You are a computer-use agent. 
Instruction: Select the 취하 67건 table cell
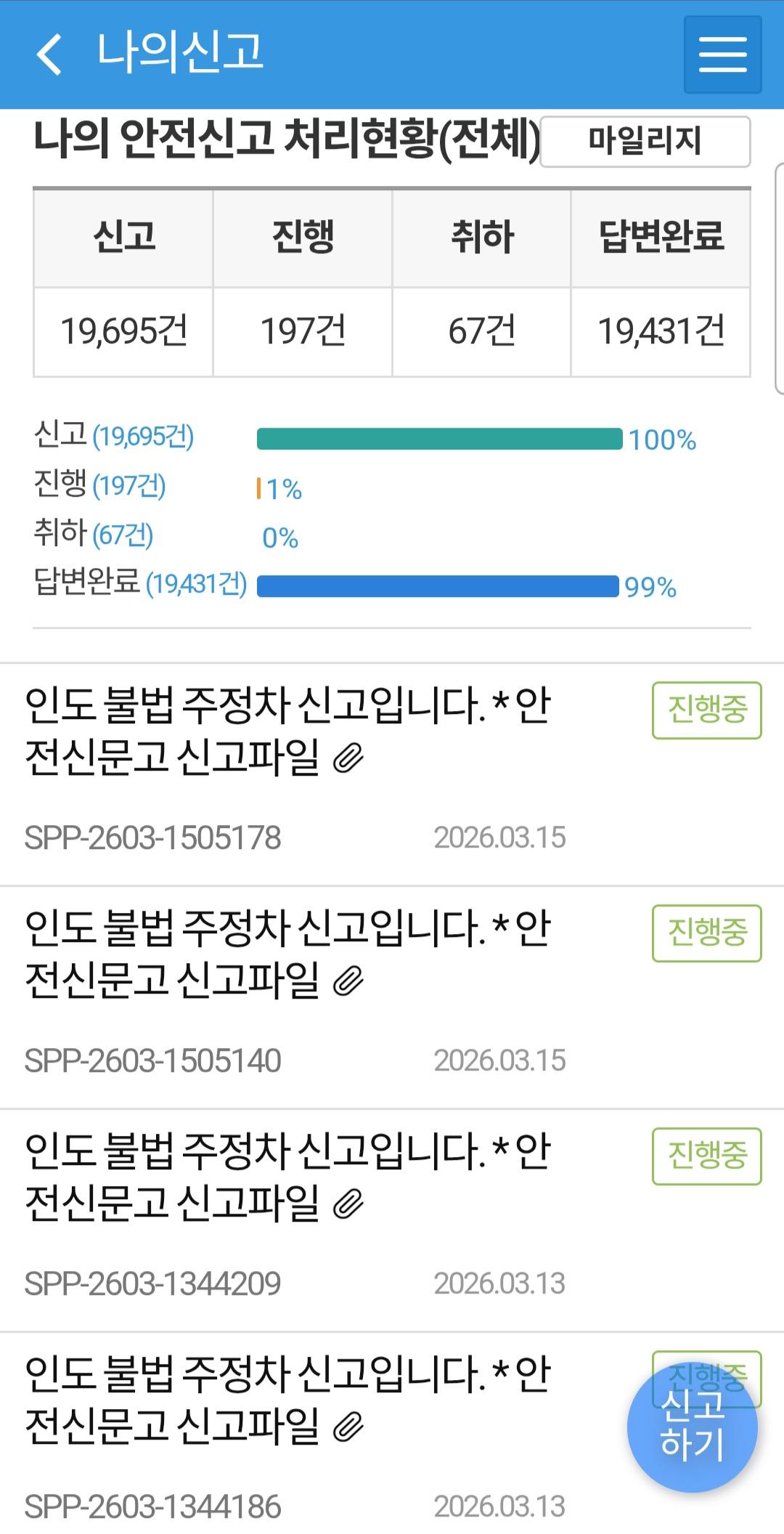click(x=481, y=331)
